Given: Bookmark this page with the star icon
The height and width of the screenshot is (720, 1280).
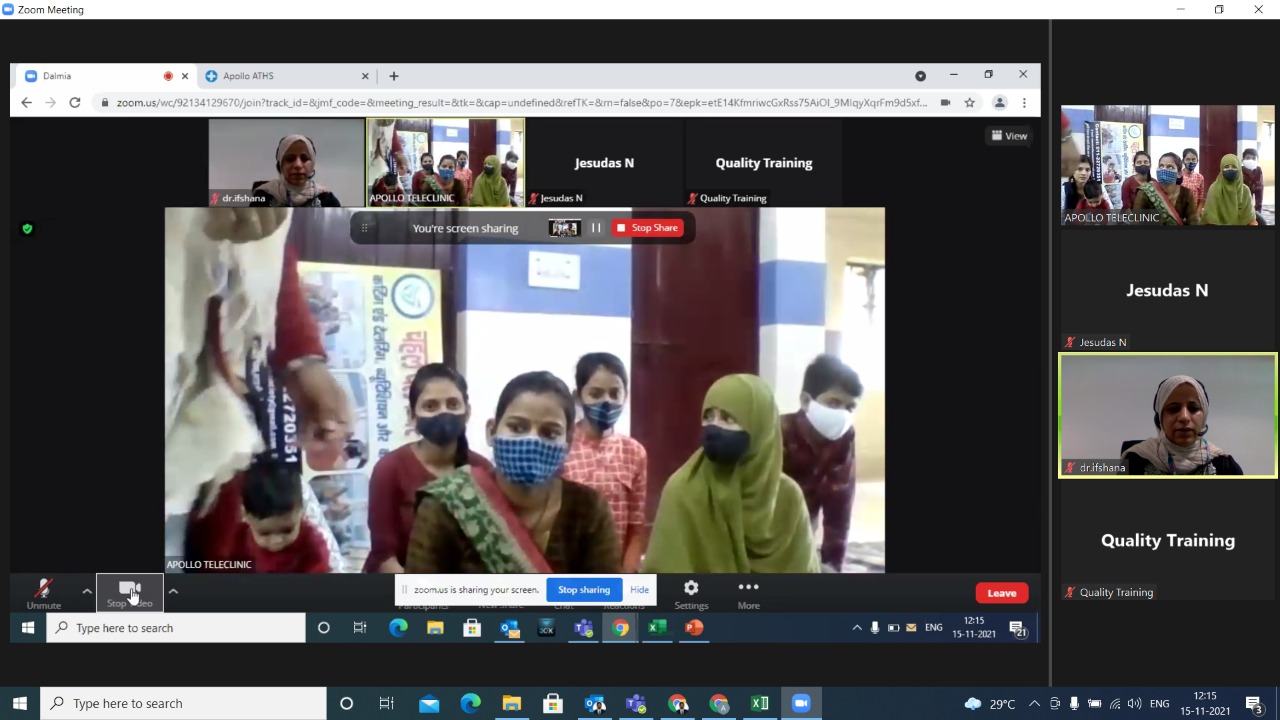Looking at the screenshot, I should (x=969, y=102).
